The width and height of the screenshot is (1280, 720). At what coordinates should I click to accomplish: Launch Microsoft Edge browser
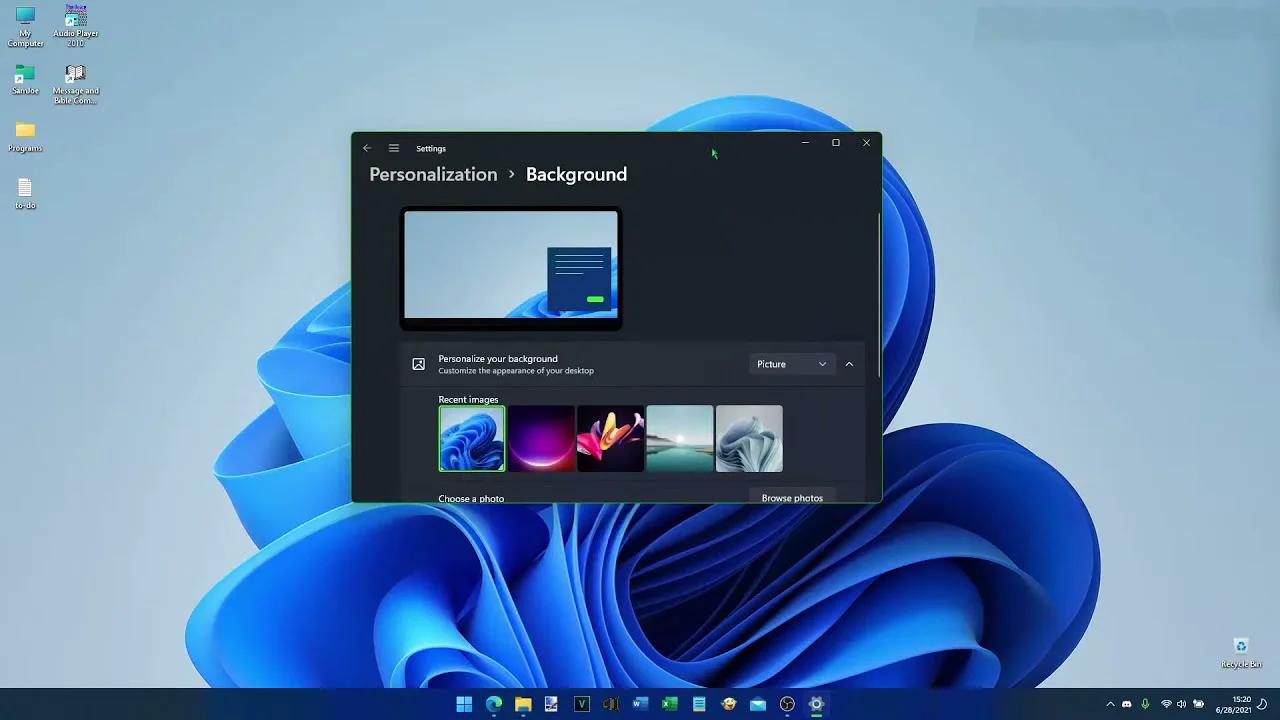494,703
